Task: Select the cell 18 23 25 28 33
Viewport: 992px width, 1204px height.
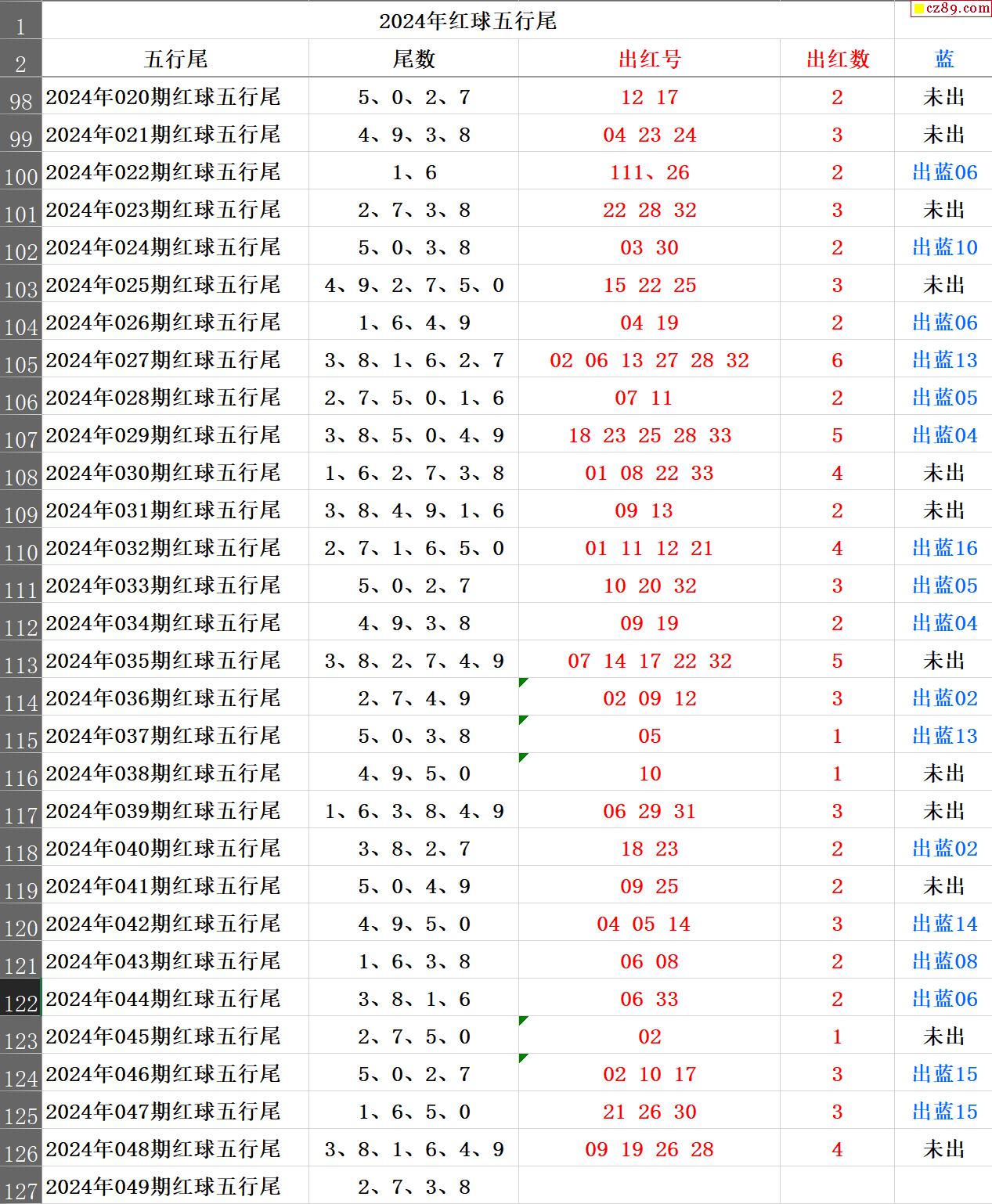Action: (x=649, y=435)
